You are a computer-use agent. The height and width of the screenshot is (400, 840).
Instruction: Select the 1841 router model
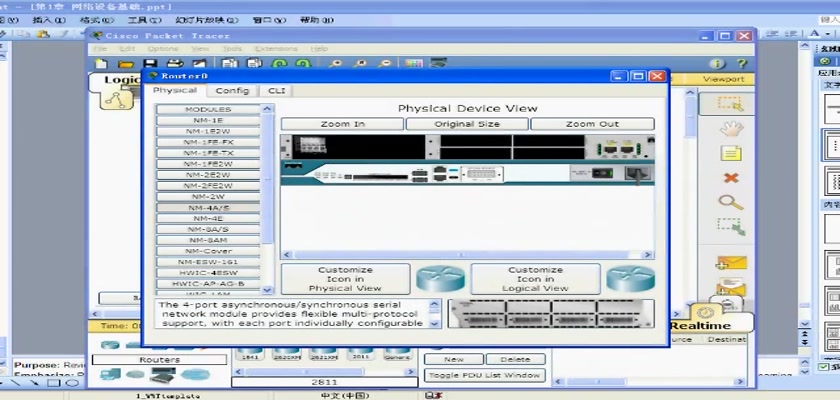coord(251,353)
